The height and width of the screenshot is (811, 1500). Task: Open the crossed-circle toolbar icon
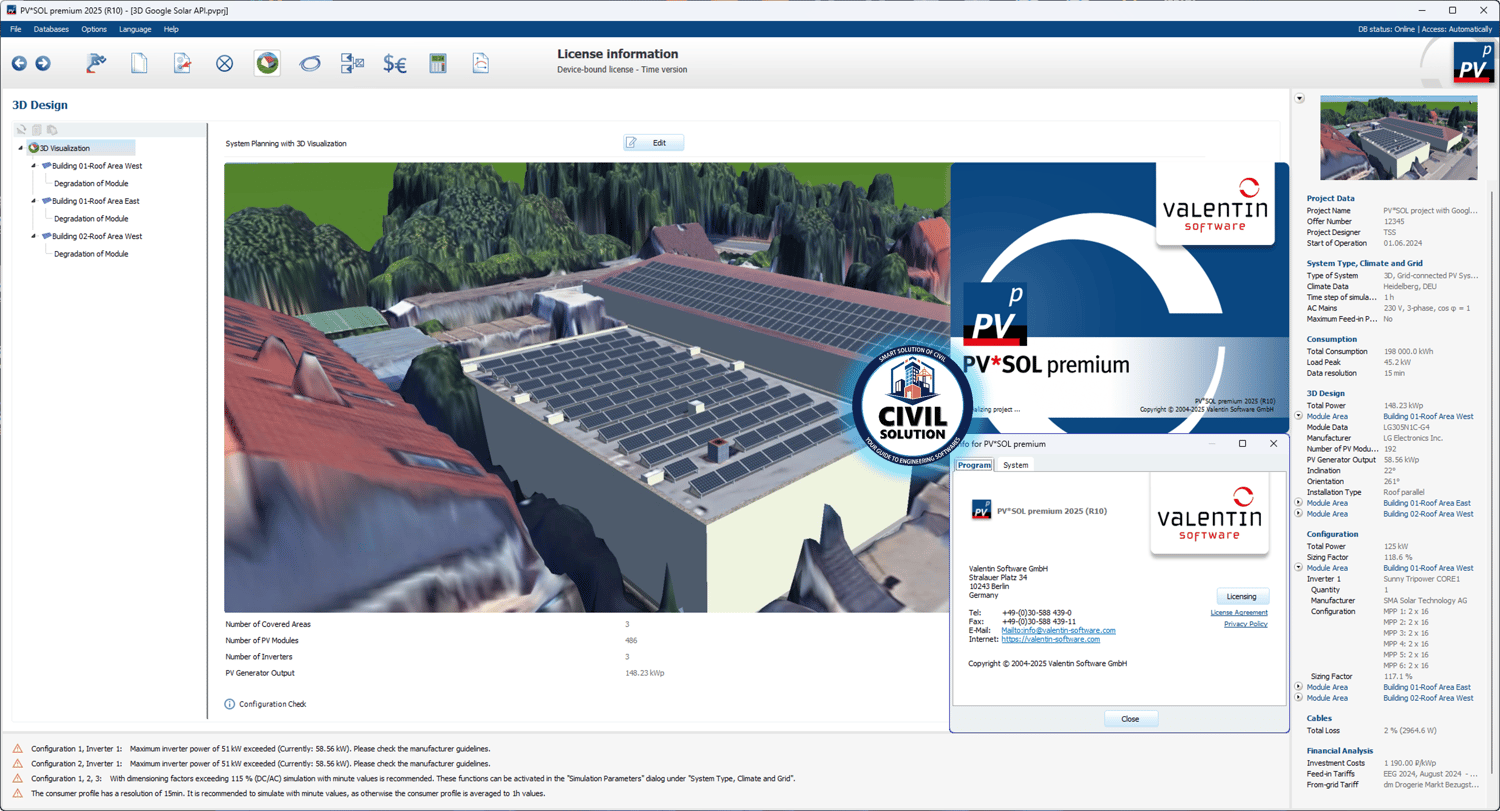tap(225, 64)
